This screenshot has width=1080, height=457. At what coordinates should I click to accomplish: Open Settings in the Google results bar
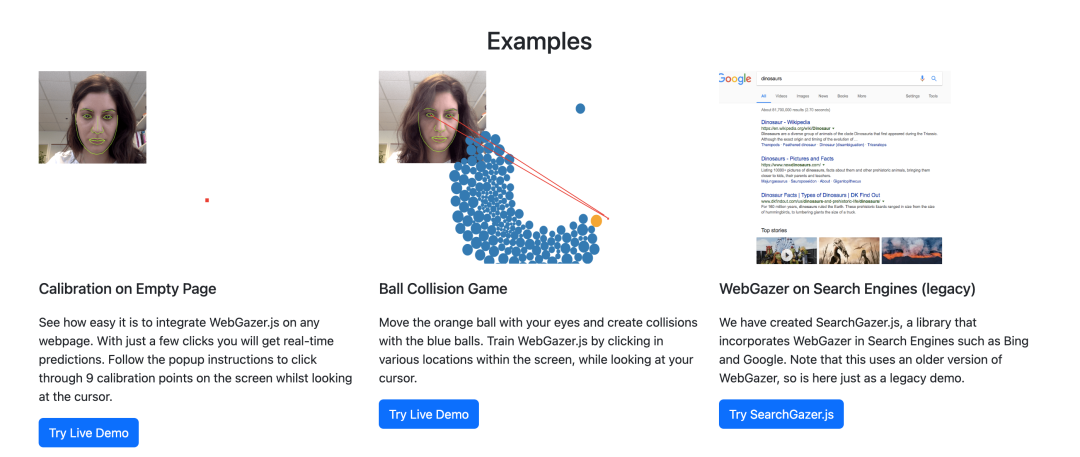tap(912, 96)
